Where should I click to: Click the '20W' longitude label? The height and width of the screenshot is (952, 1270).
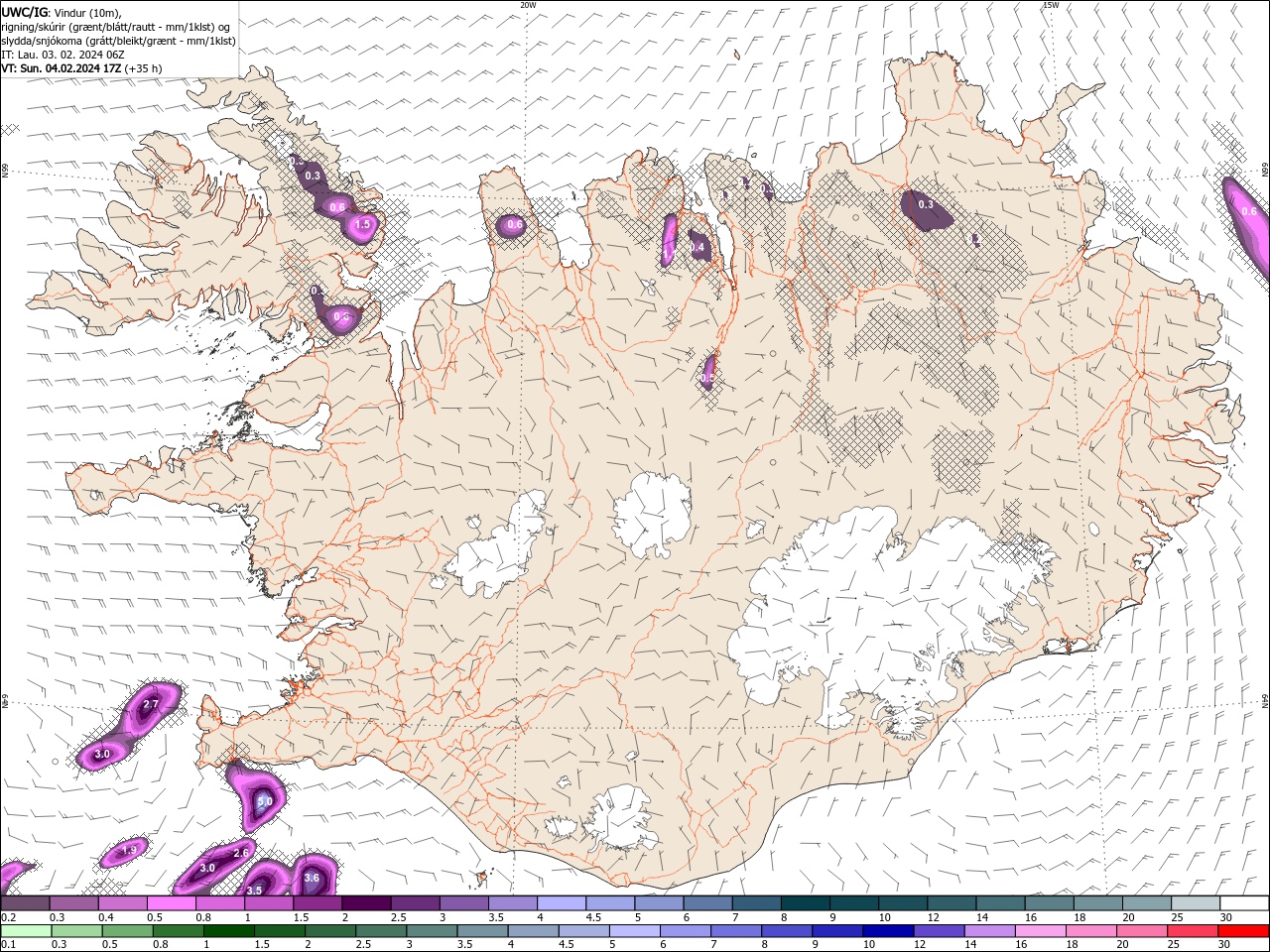528,5
